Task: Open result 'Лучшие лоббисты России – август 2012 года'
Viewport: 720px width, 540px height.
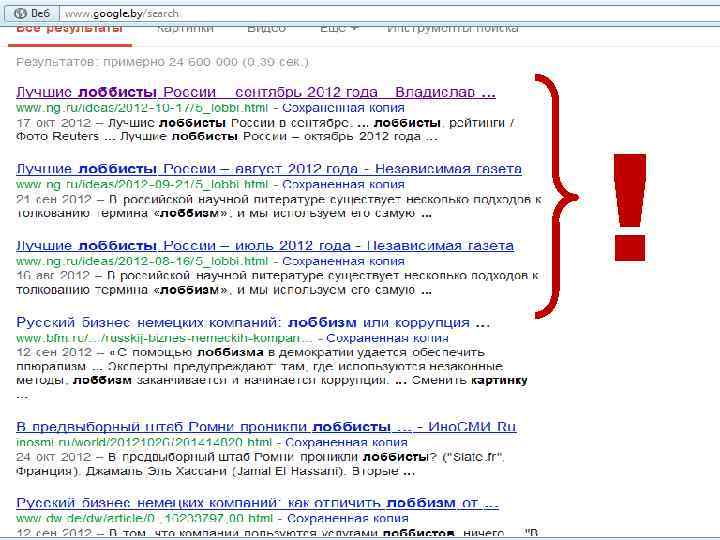Action: pos(269,169)
